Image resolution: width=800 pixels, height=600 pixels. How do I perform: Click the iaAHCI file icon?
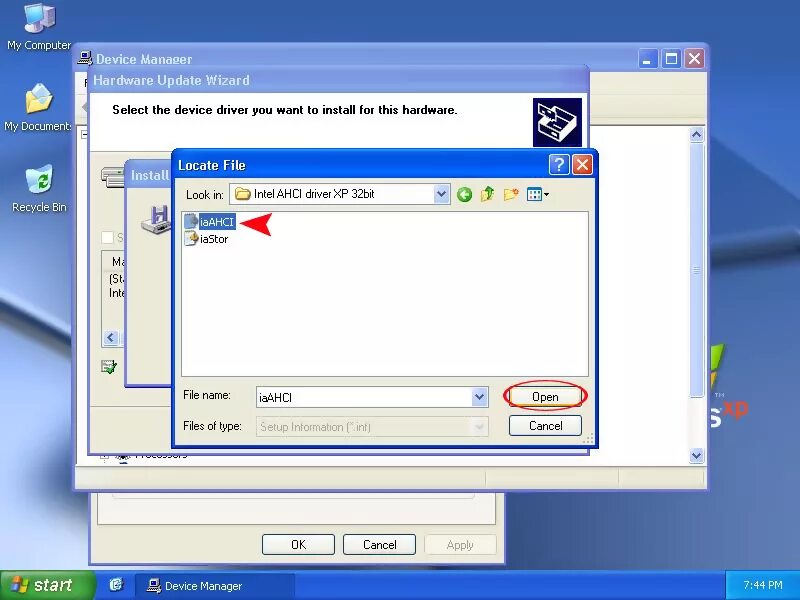[x=191, y=221]
